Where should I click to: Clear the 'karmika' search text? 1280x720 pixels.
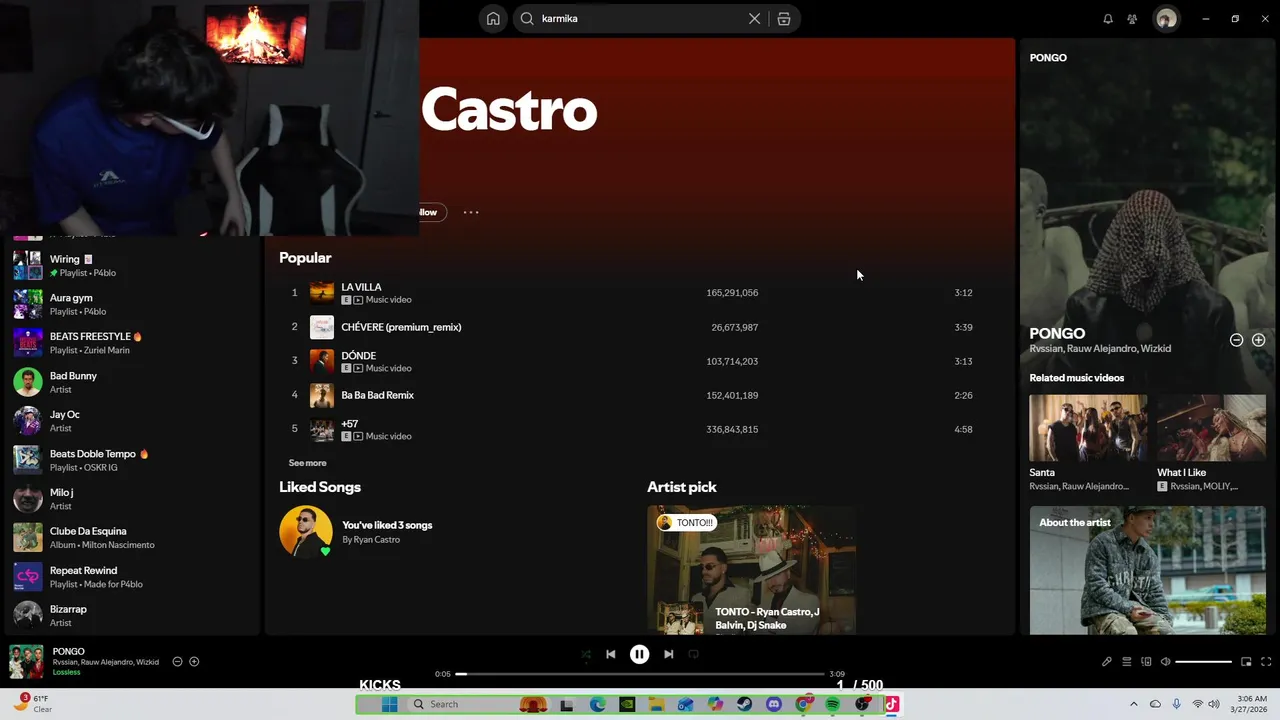[x=754, y=18]
